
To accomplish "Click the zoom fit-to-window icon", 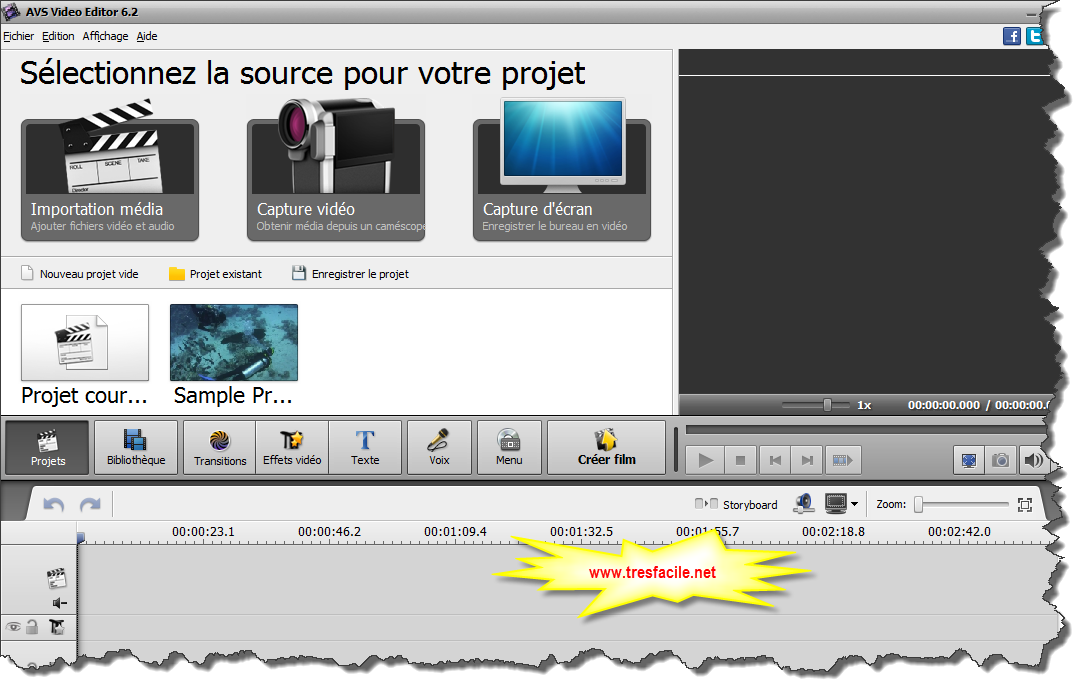I will pyautogui.click(x=1025, y=505).
